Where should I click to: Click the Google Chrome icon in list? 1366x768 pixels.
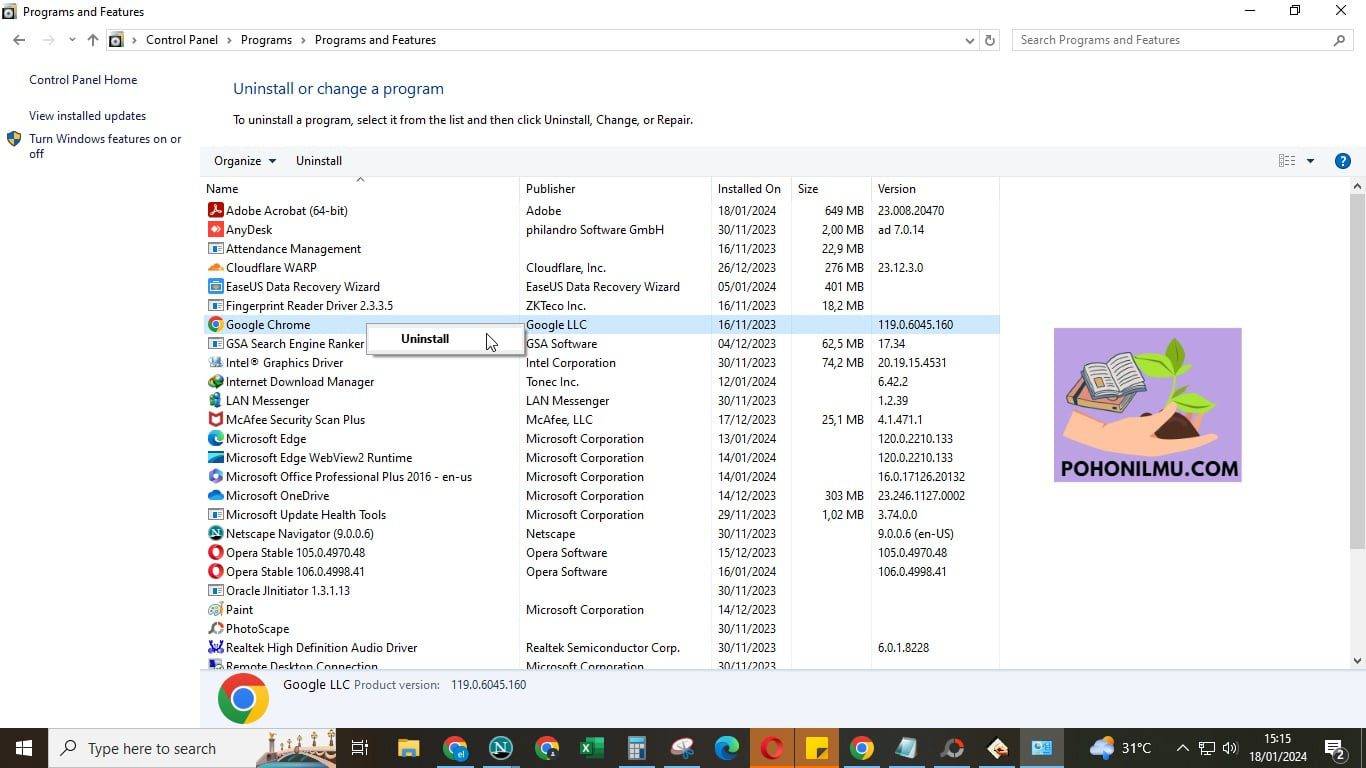[215, 324]
